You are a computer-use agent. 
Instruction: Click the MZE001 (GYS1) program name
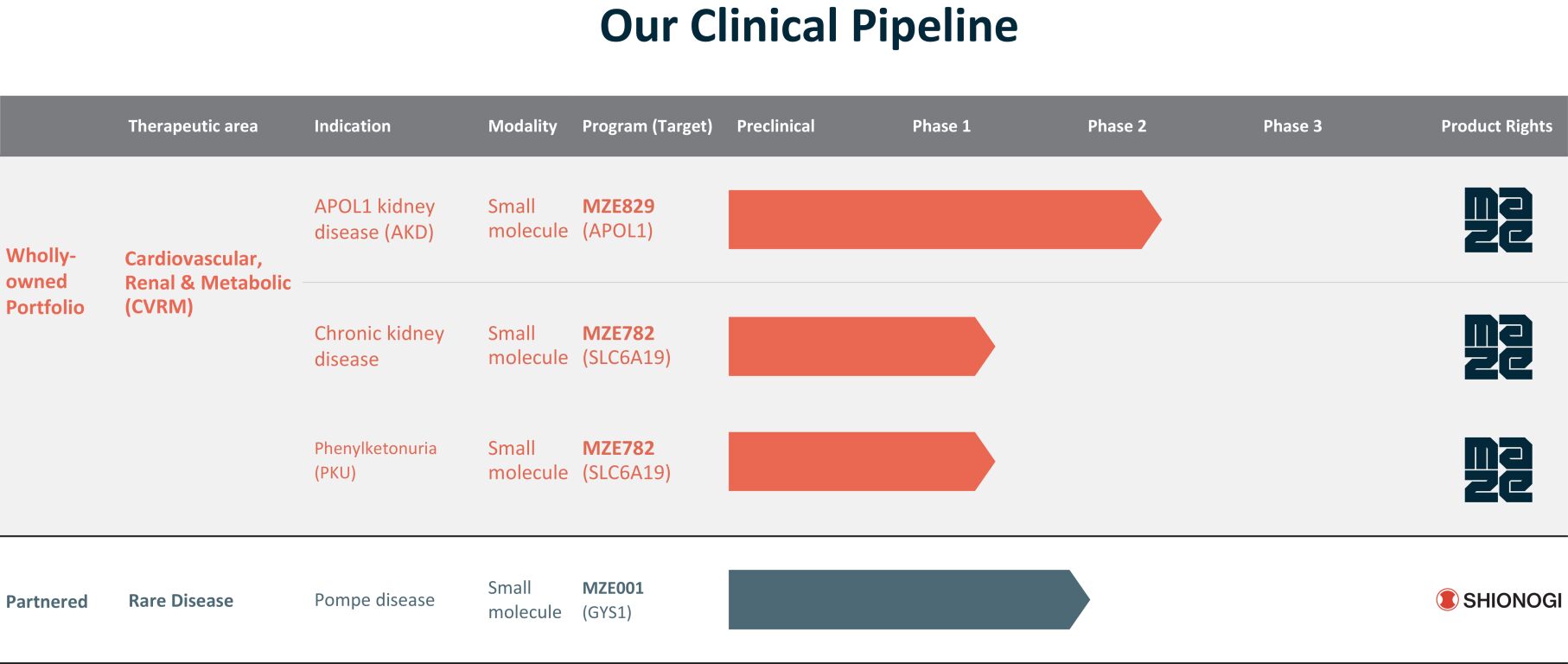(x=613, y=600)
